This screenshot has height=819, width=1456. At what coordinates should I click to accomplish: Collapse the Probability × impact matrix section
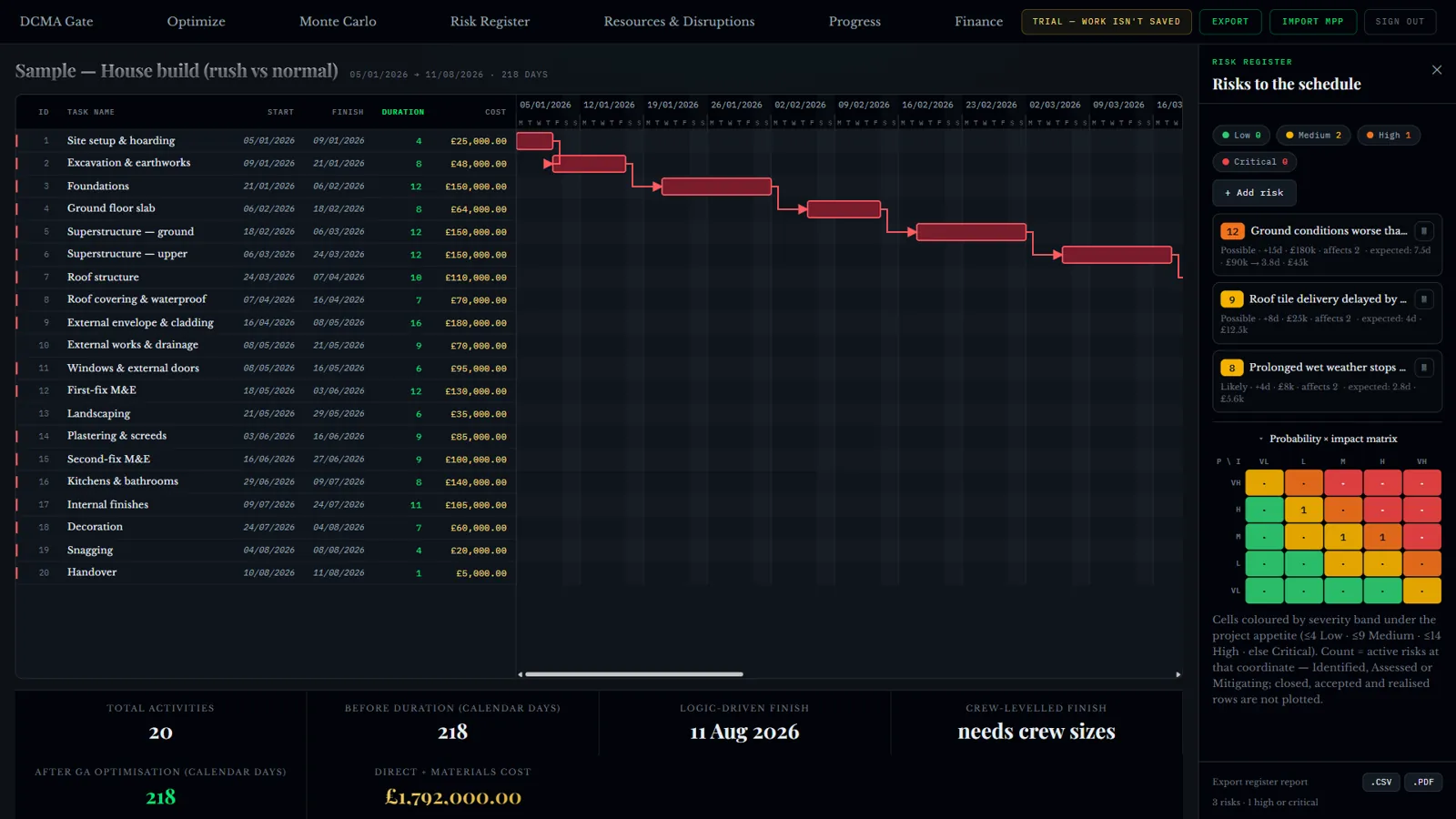(x=1328, y=439)
